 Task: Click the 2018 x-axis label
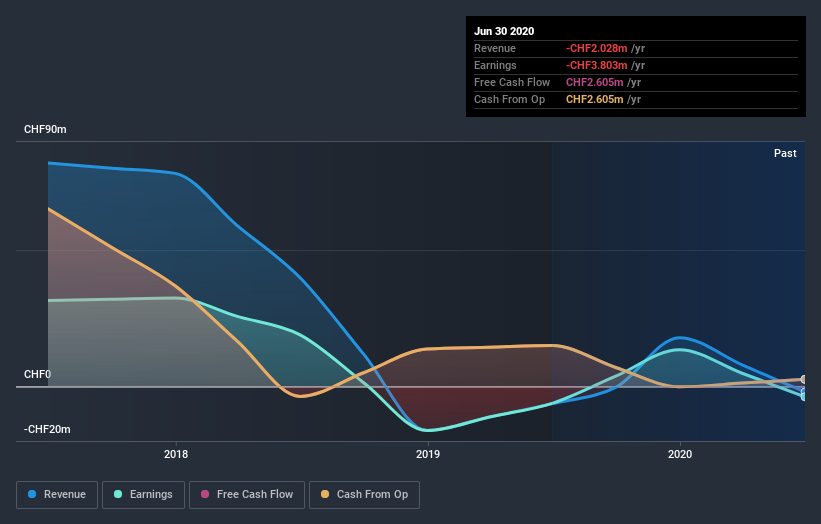pos(176,454)
